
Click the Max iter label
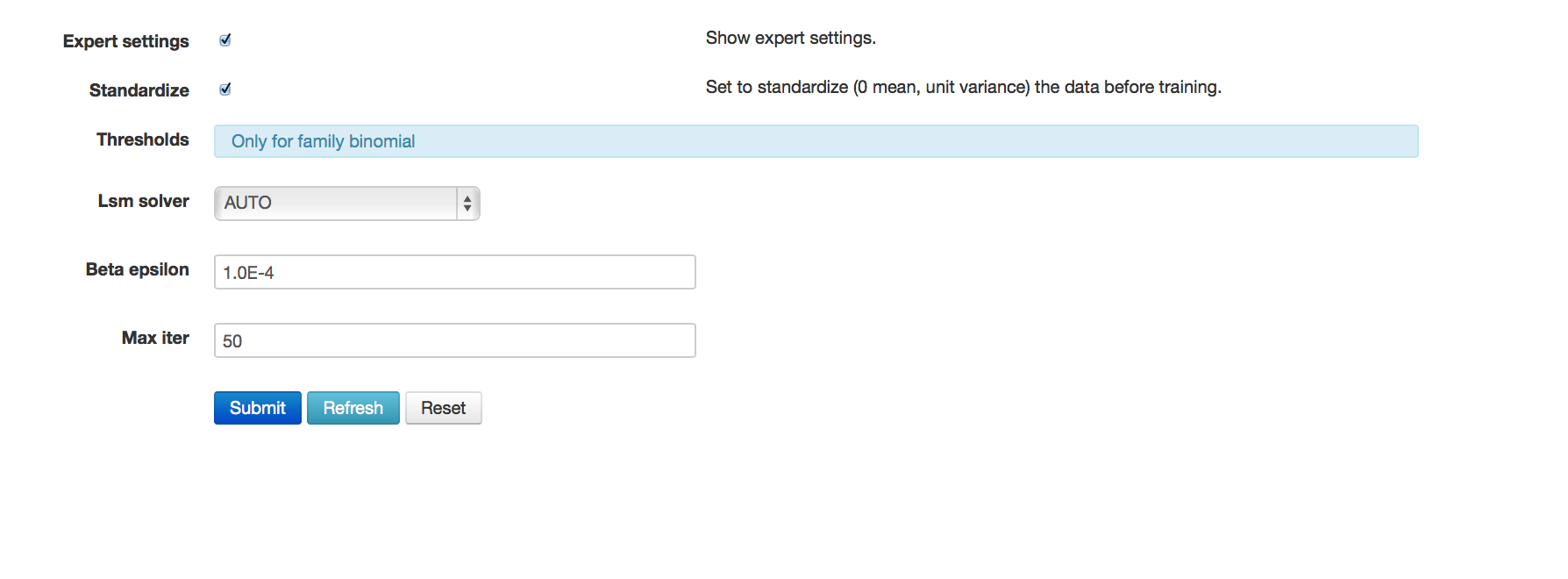click(155, 338)
